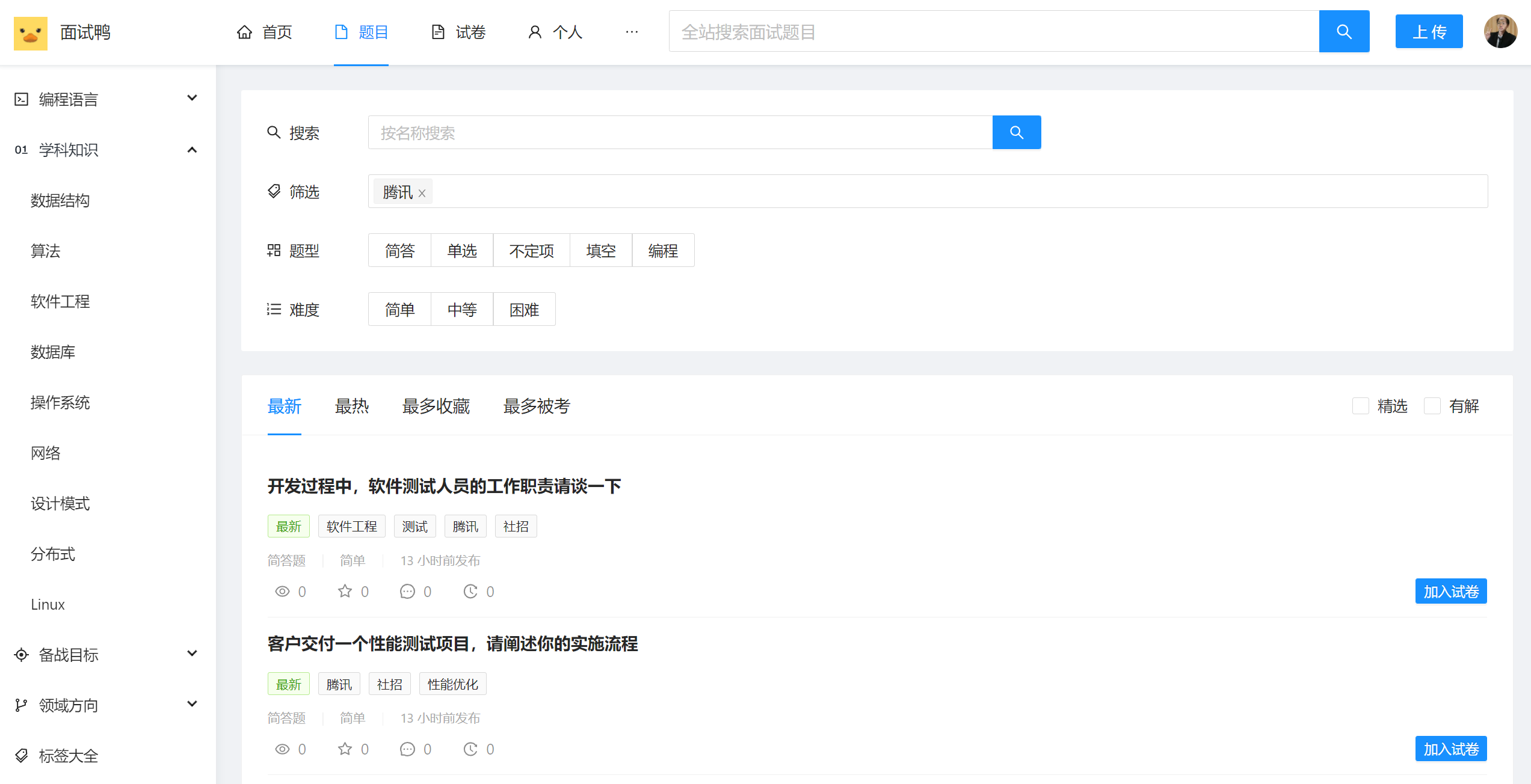Click the star favorite icon on second question
Image resolution: width=1531 pixels, height=784 pixels.
tap(345, 749)
